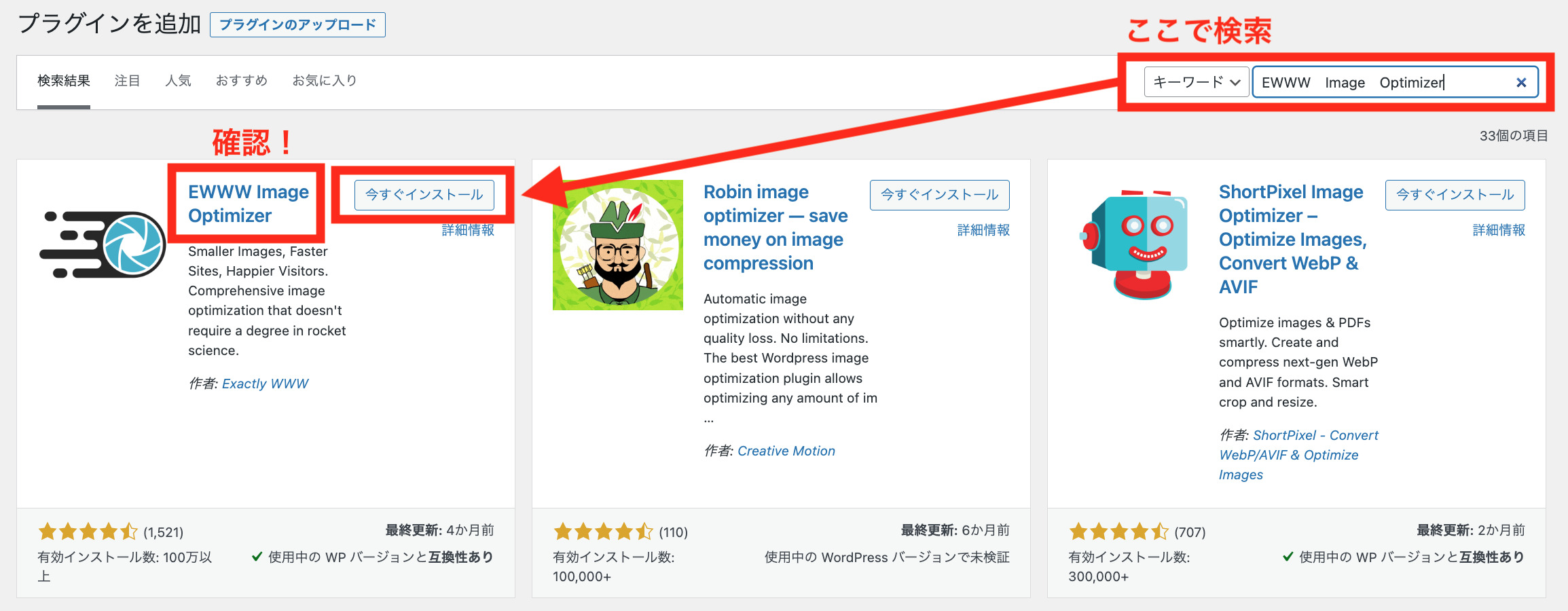1568x611 pixels.
Task: Clear the search field with the X icon
Action: [x=1521, y=82]
